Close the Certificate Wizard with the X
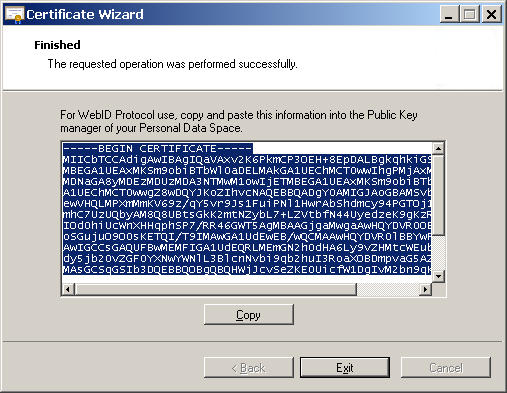The width and height of the screenshot is (507, 393). pyautogui.click(x=491, y=15)
